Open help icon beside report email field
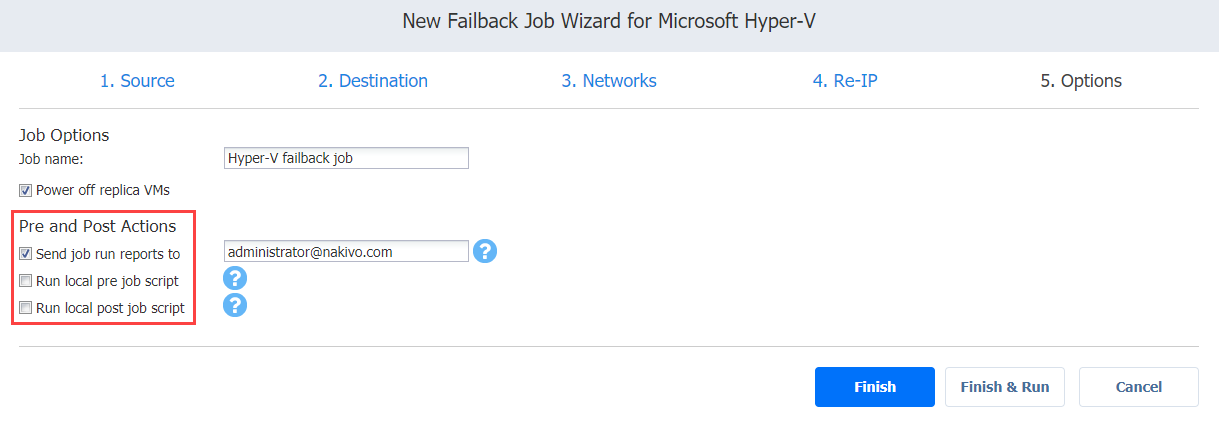The height and width of the screenshot is (422, 1219). point(485,252)
